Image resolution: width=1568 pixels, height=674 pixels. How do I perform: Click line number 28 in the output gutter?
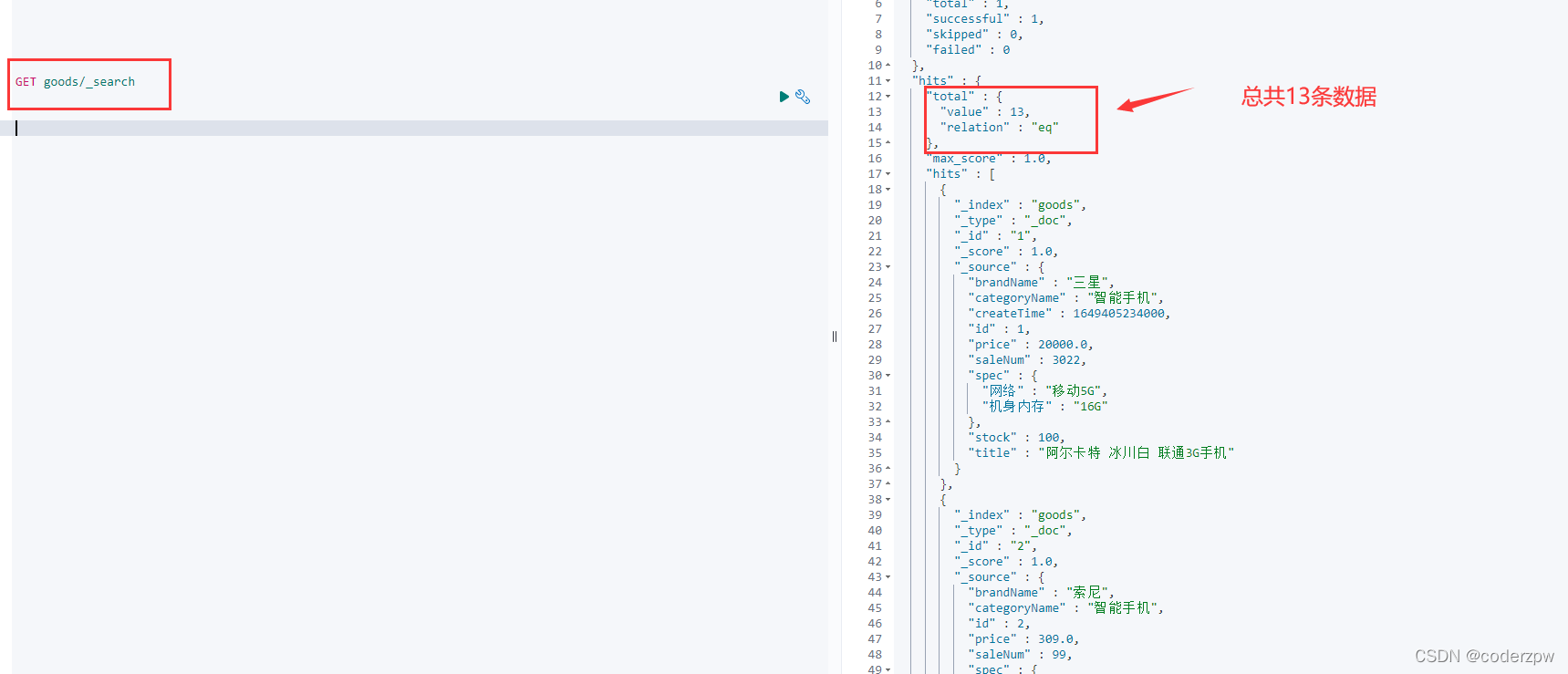click(x=875, y=345)
